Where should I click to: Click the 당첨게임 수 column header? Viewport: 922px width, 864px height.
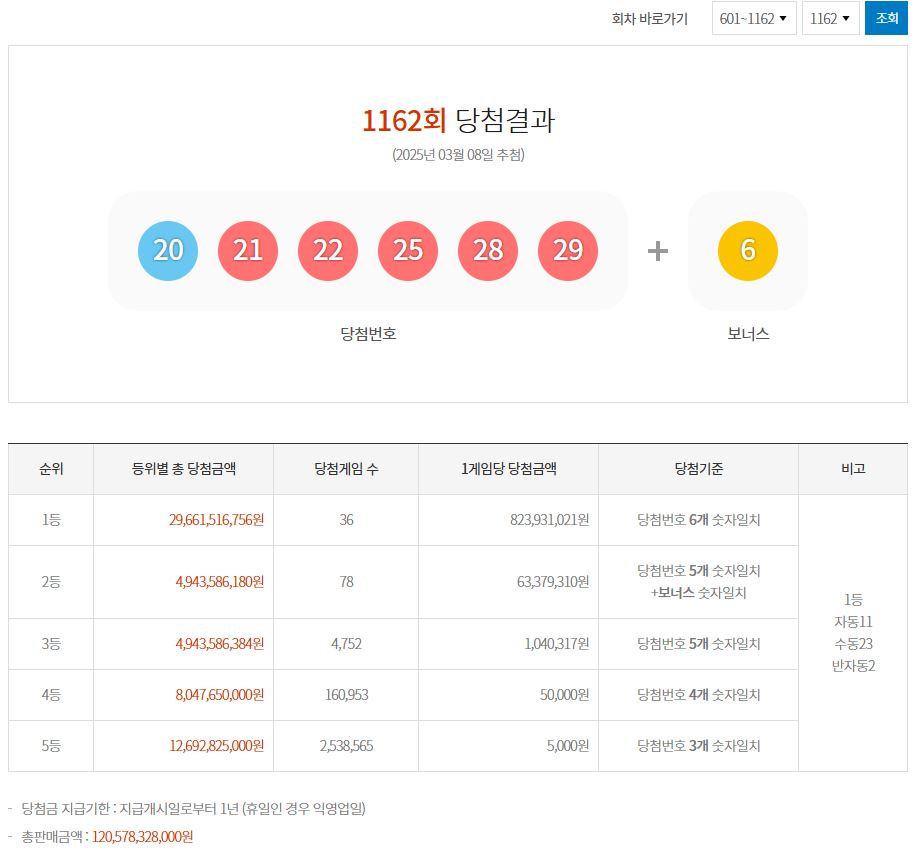[346, 469]
